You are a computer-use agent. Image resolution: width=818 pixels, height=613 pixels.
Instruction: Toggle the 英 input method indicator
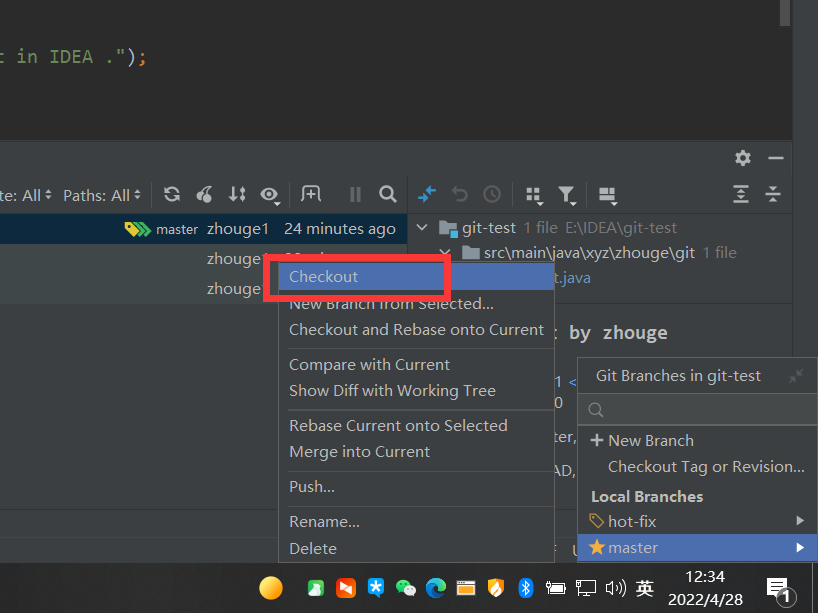tap(645, 588)
